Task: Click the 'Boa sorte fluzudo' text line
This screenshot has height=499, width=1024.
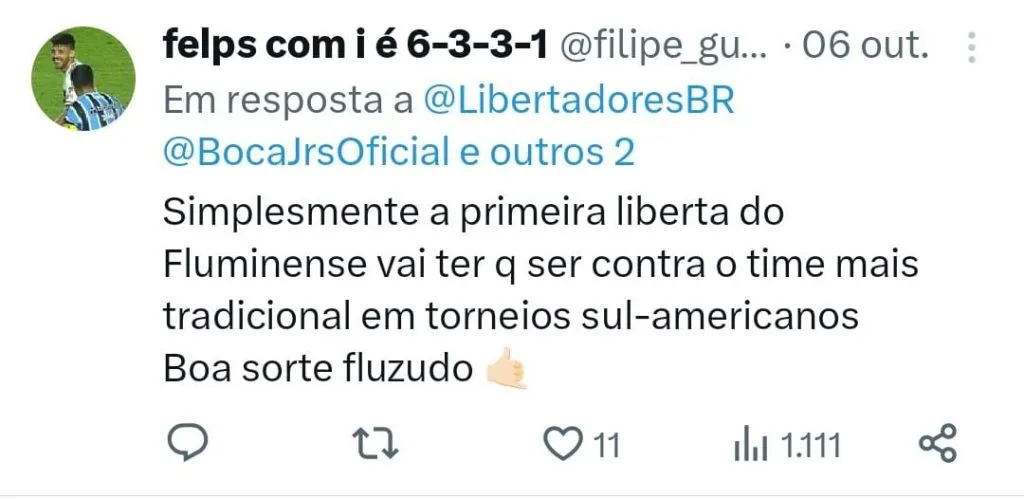Action: click(317, 370)
